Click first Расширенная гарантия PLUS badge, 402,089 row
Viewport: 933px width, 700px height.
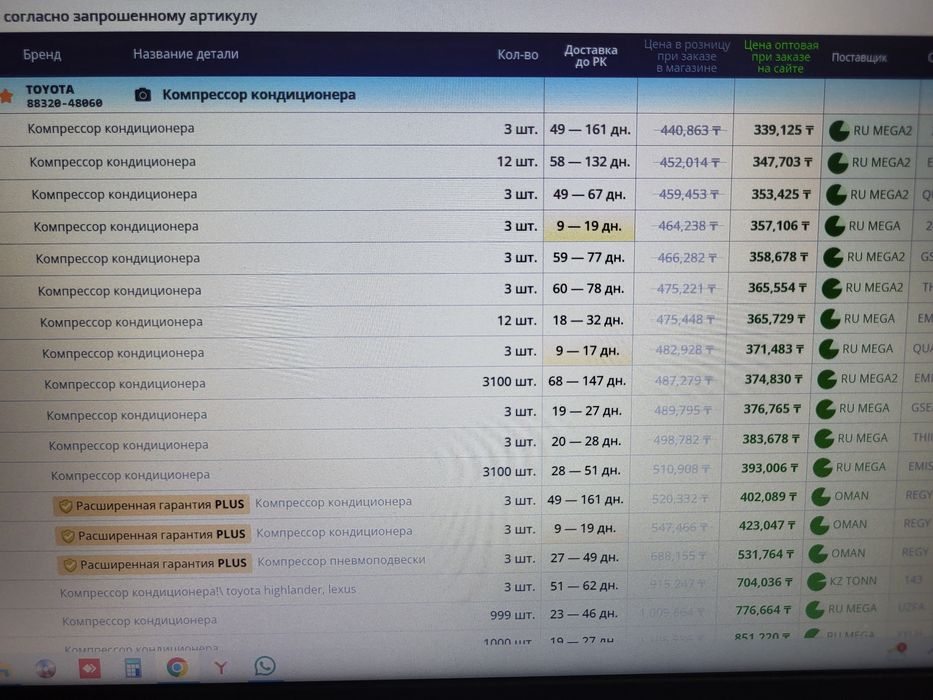[x=151, y=505]
